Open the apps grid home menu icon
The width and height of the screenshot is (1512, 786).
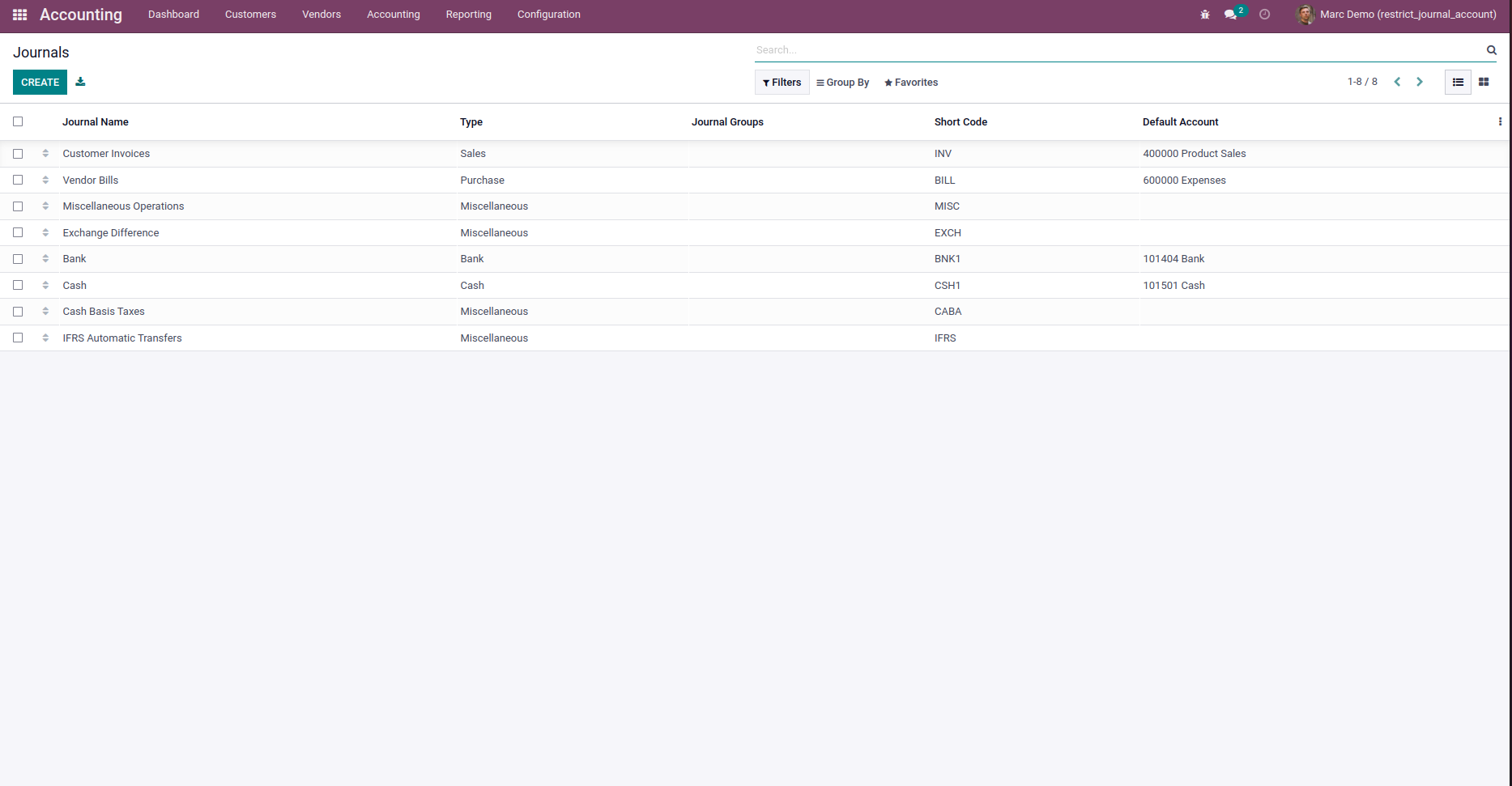[x=20, y=15]
